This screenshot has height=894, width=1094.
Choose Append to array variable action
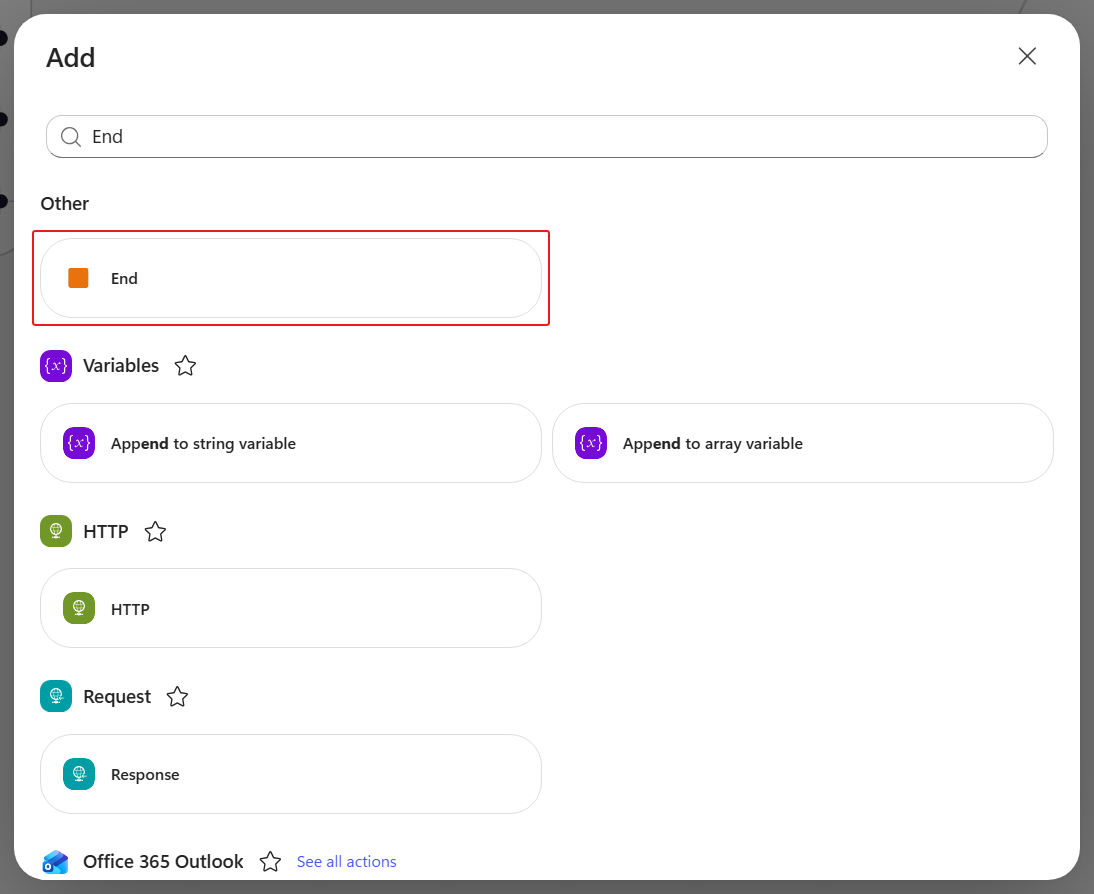pyautogui.click(x=802, y=443)
